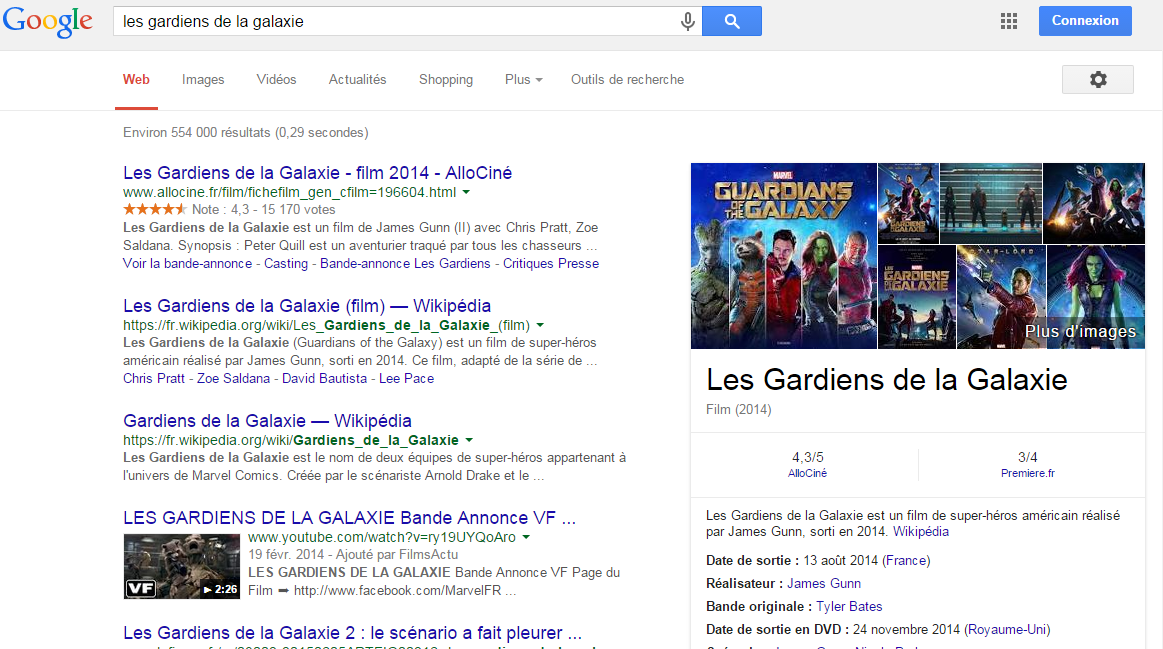Open the Premiere.fr rating link
The width and height of the screenshot is (1163, 649).
point(1027,473)
